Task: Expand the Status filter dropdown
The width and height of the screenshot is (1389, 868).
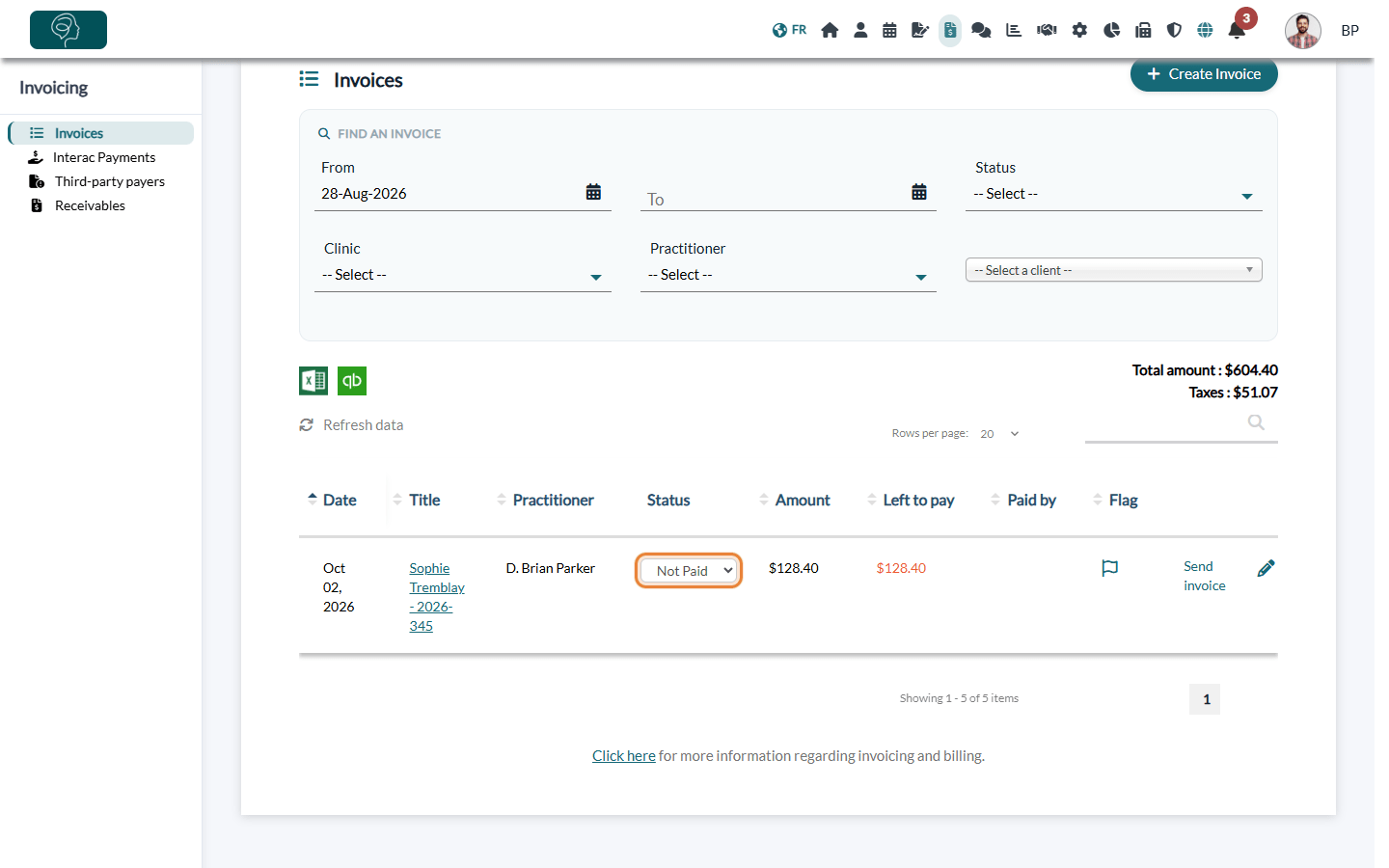Action: (1114, 194)
